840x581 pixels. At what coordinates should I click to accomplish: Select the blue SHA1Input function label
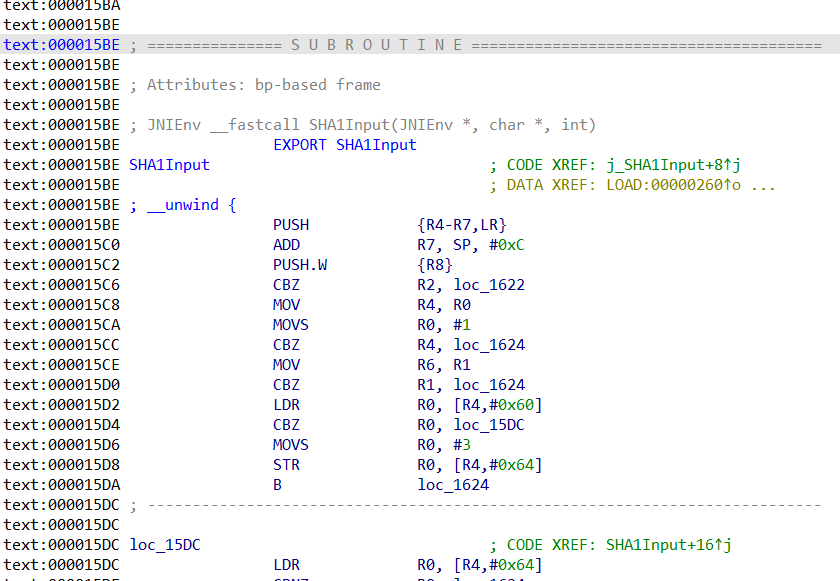169,165
